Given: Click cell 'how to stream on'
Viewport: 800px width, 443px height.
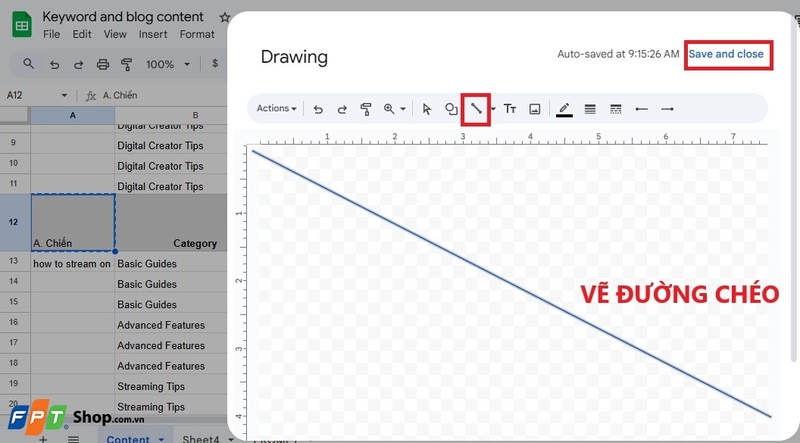Looking at the screenshot, I should pyautogui.click(x=73, y=264).
